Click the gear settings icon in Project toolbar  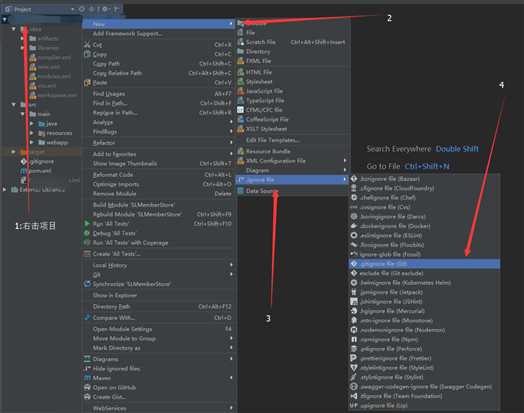click(105, 9)
